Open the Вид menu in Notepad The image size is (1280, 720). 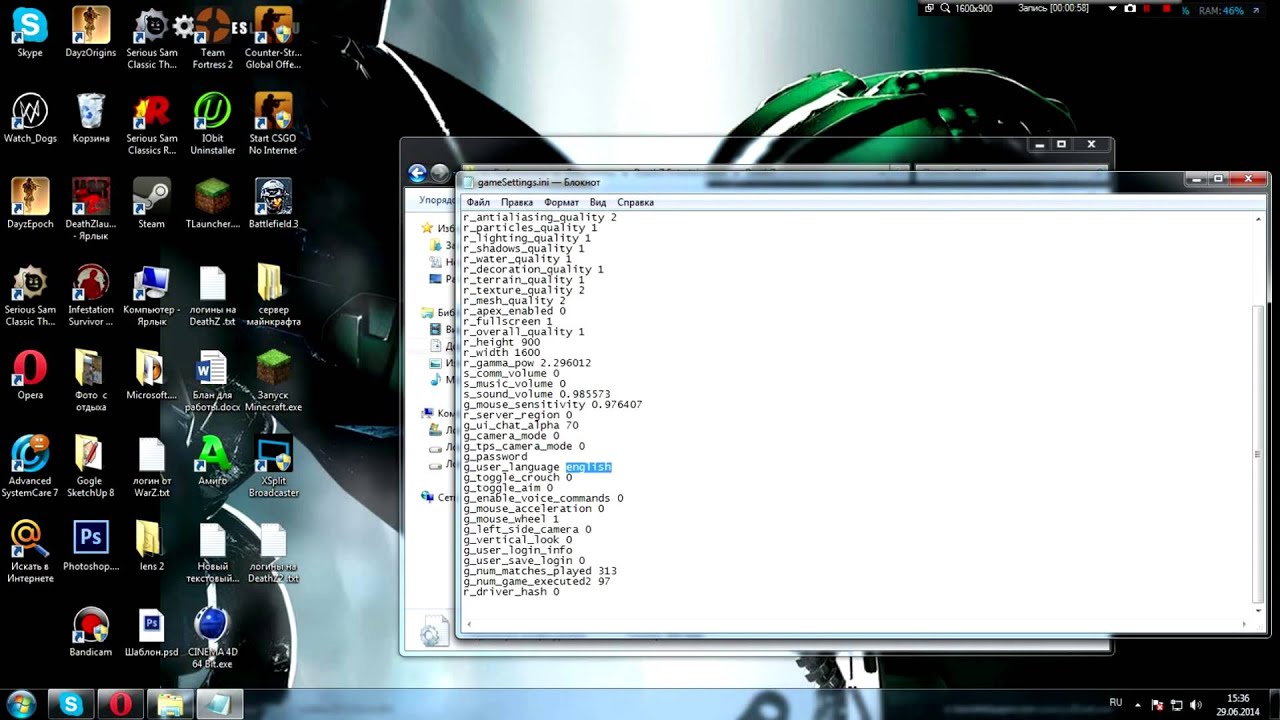(x=598, y=202)
